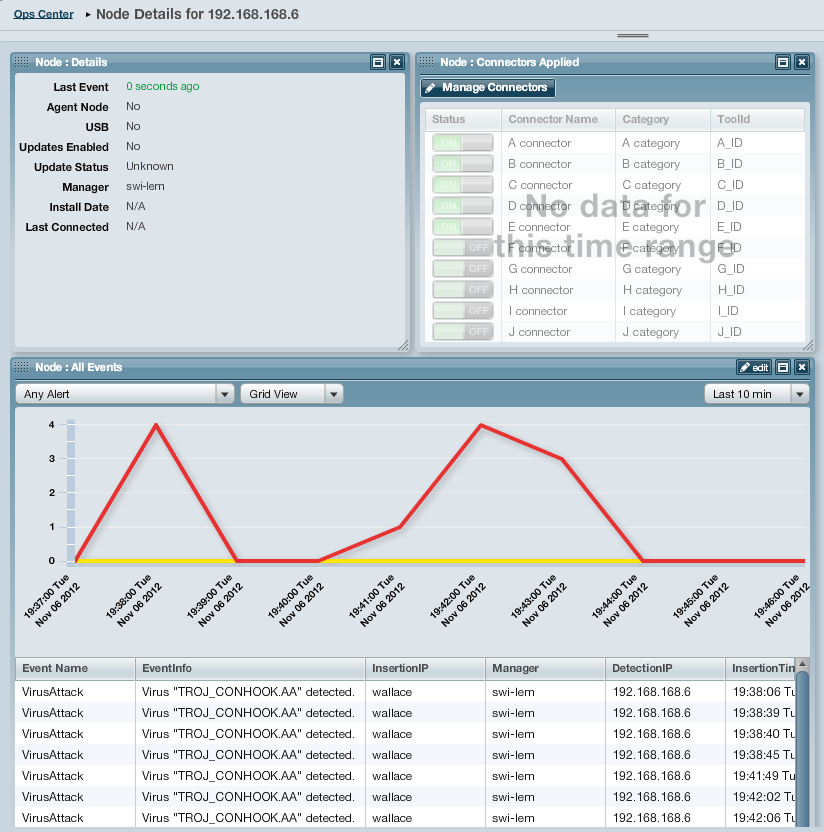This screenshot has height=832, width=824.
Task: Close the All Events panel
Action: pyautogui.click(x=802, y=367)
